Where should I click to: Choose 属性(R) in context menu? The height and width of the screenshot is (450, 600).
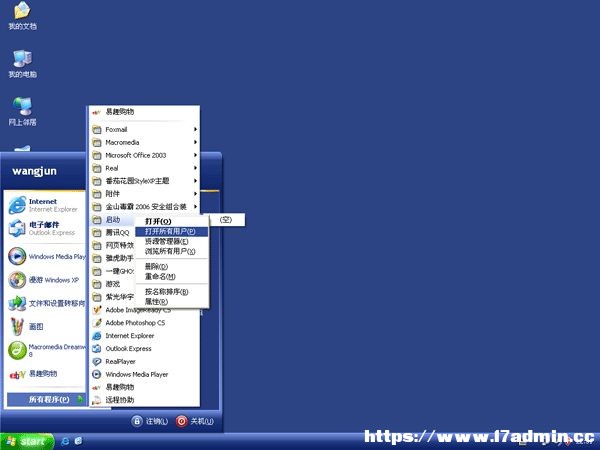(x=172, y=302)
